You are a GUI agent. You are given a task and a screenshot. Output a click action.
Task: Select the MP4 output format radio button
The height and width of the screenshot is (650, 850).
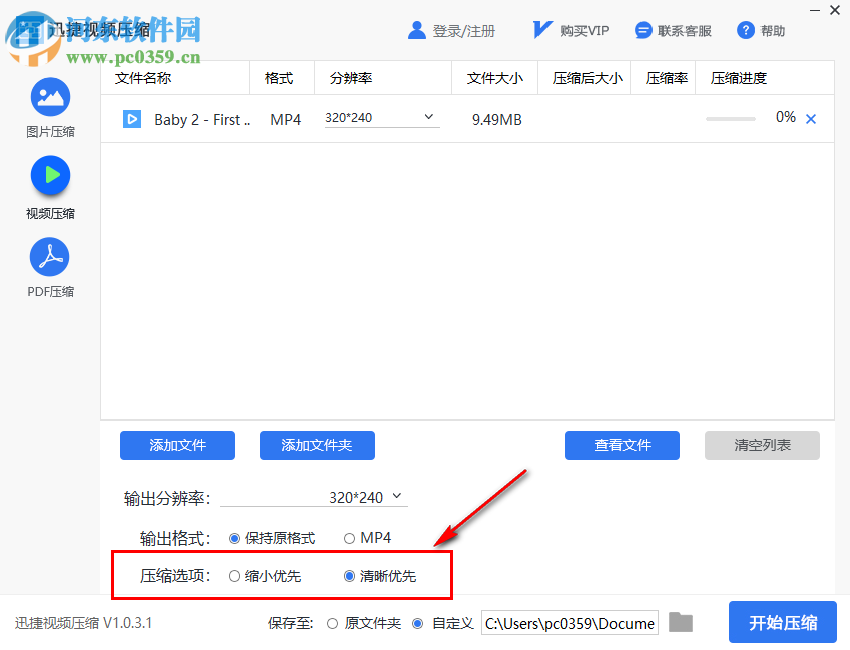click(x=350, y=537)
